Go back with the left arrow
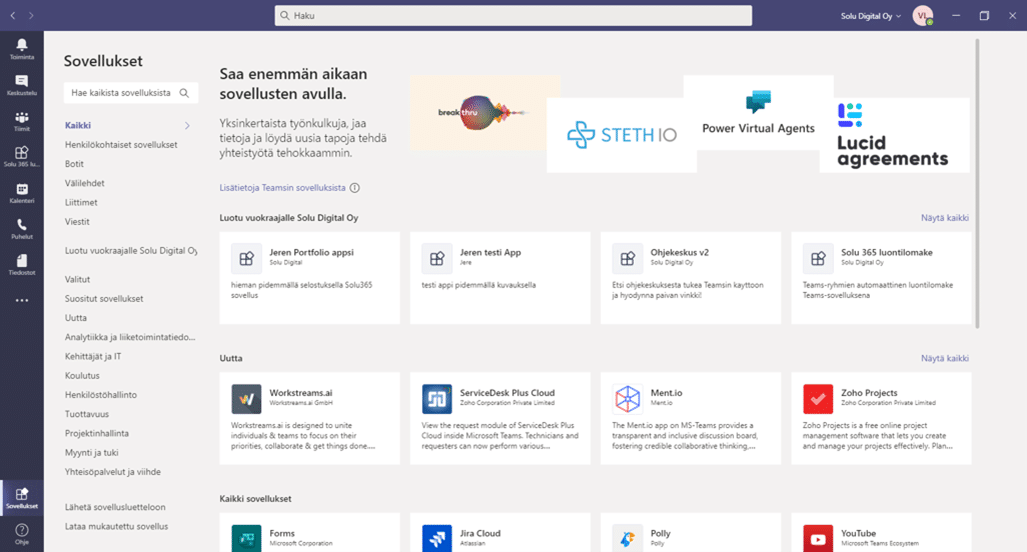 click(12, 15)
